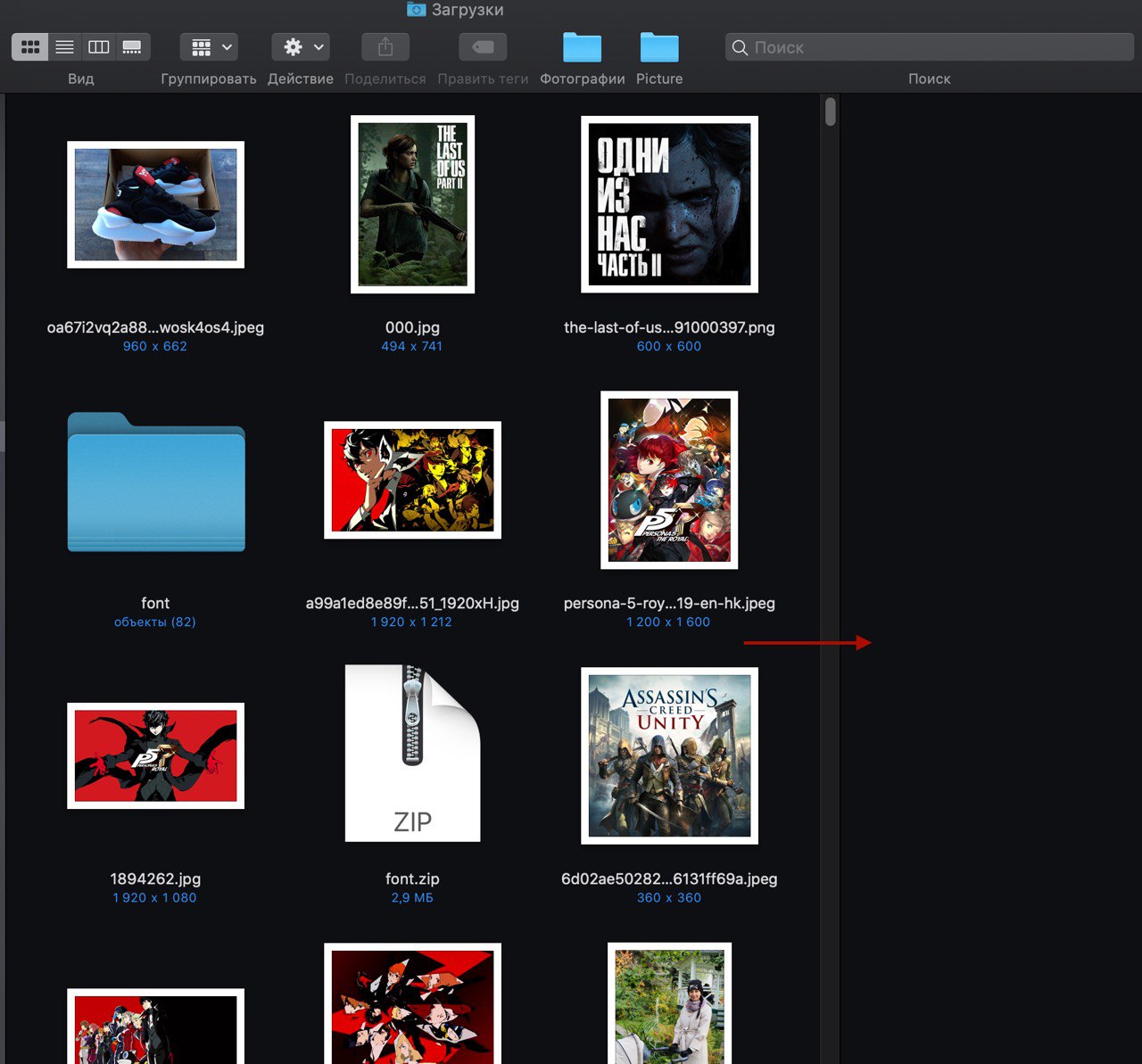
Task: Select the 000.jpg thumbnail
Action: coord(412,204)
